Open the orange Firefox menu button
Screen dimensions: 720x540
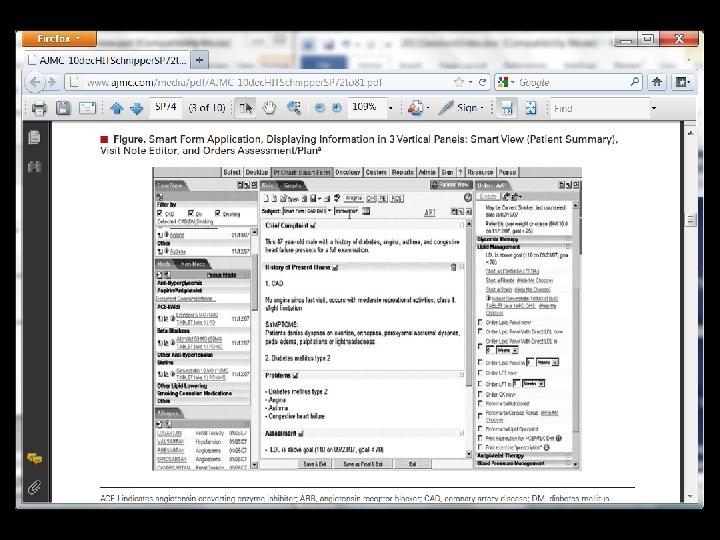coord(59,39)
